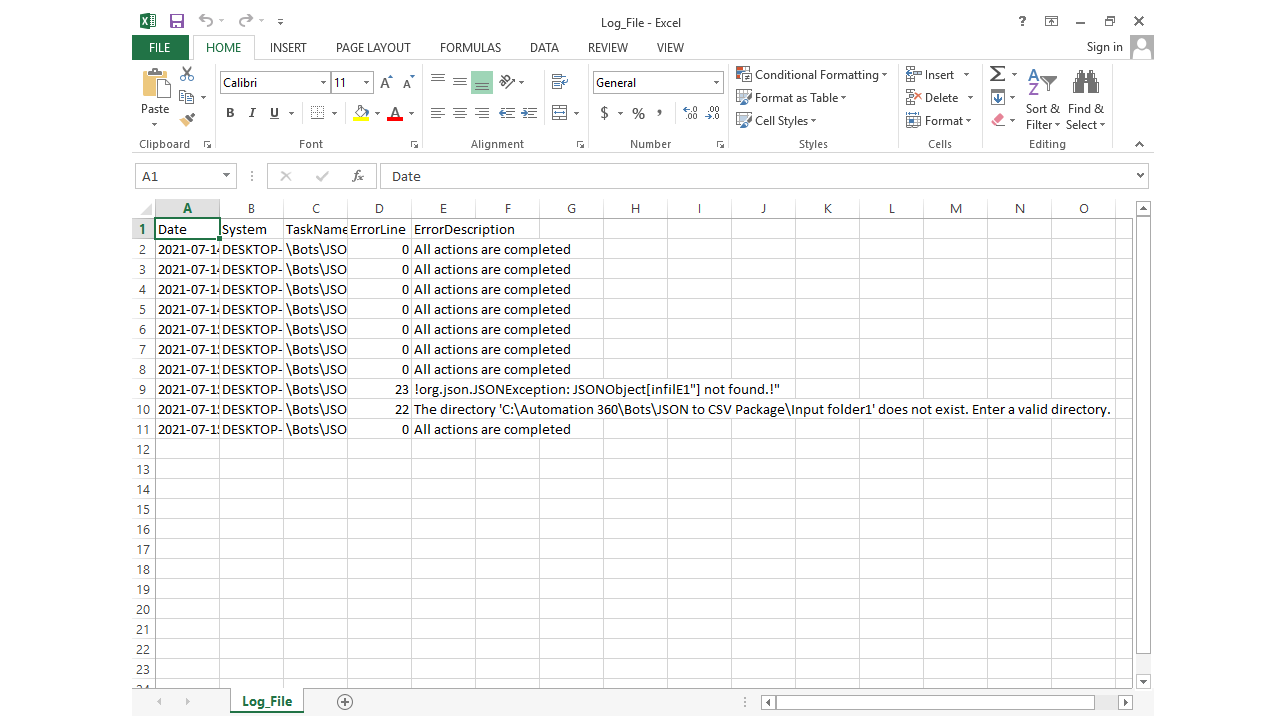Click the Percent Style icon
This screenshot has height=720, width=1280.
pyautogui.click(x=638, y=114)
